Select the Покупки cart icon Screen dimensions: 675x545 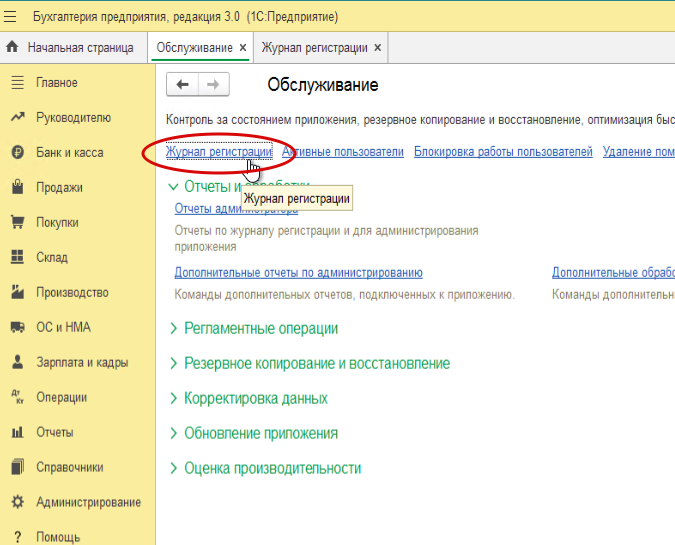17,222
